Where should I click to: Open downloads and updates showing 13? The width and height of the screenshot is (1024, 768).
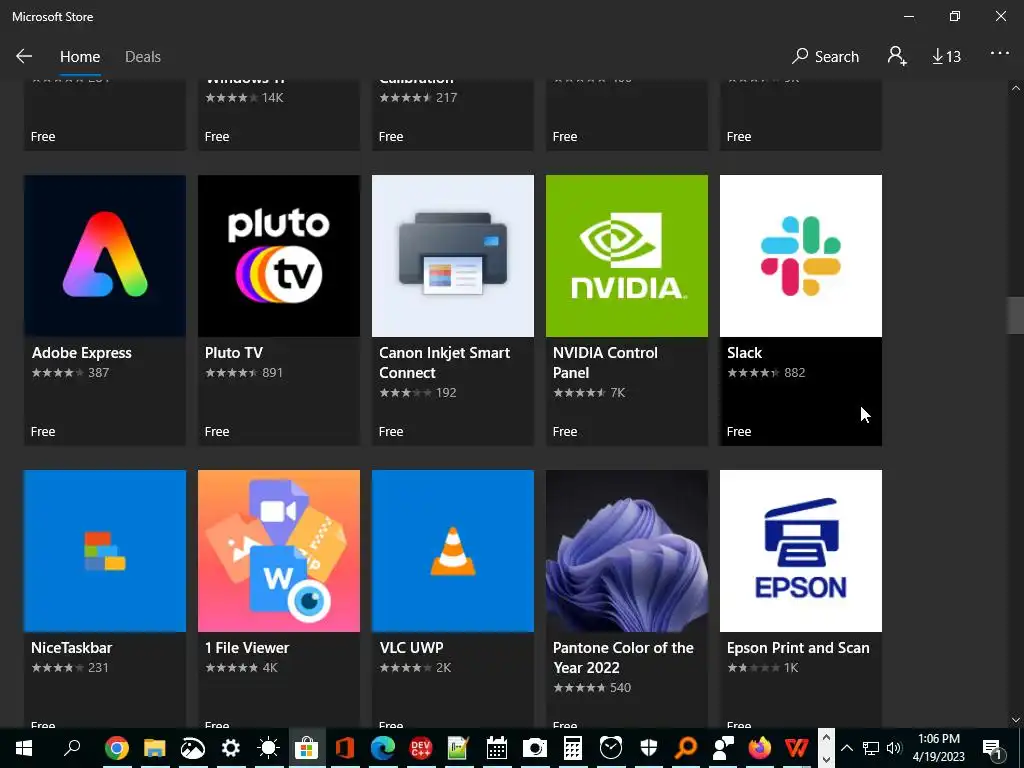point(946,57)
